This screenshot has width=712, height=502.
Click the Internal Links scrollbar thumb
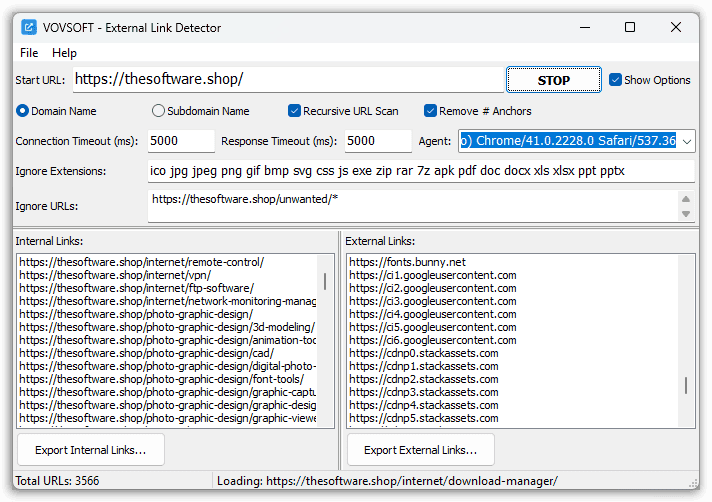click(x=325, y=281)
